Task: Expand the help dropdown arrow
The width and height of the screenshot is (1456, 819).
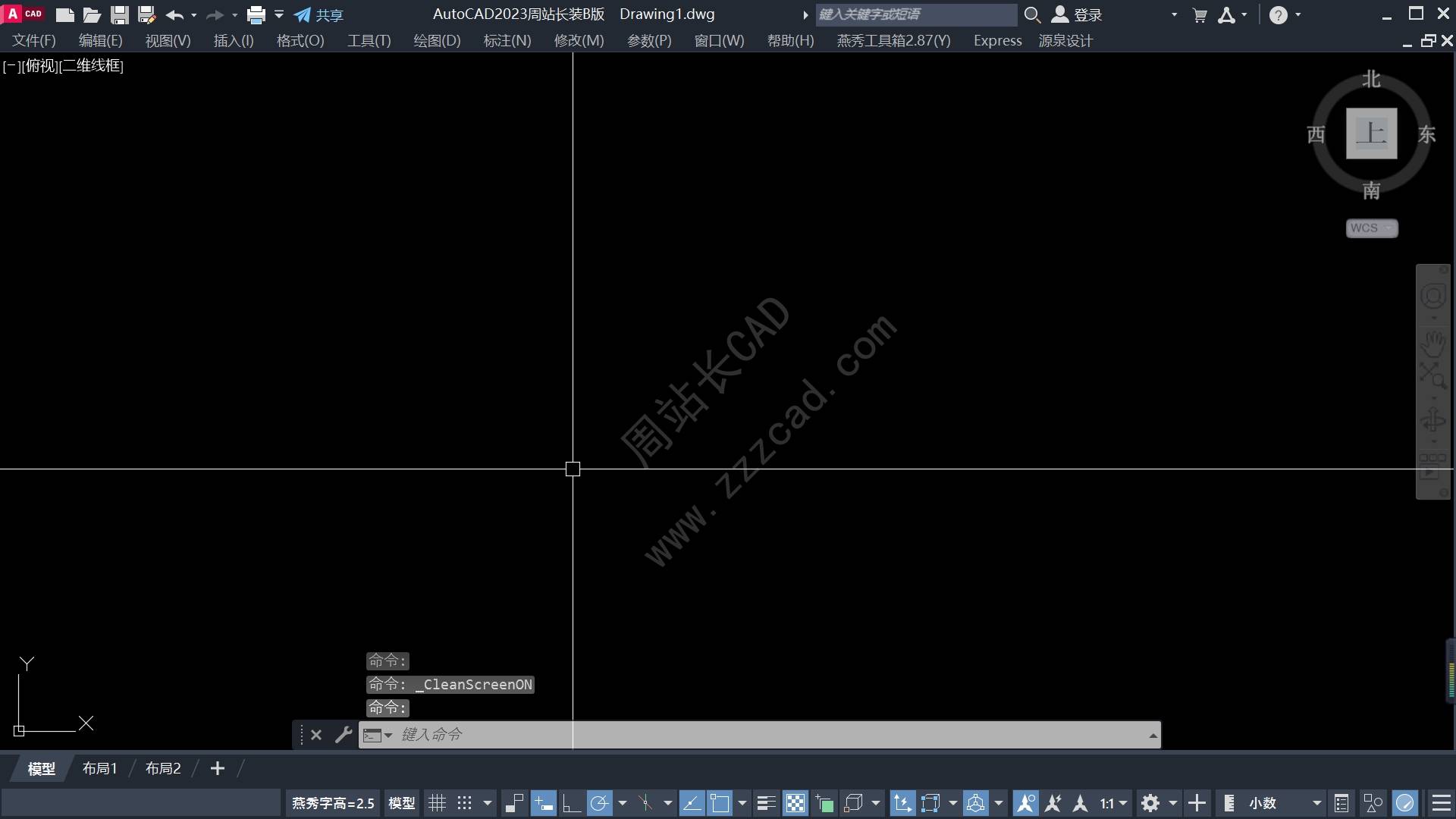Action: point(1298,14)
